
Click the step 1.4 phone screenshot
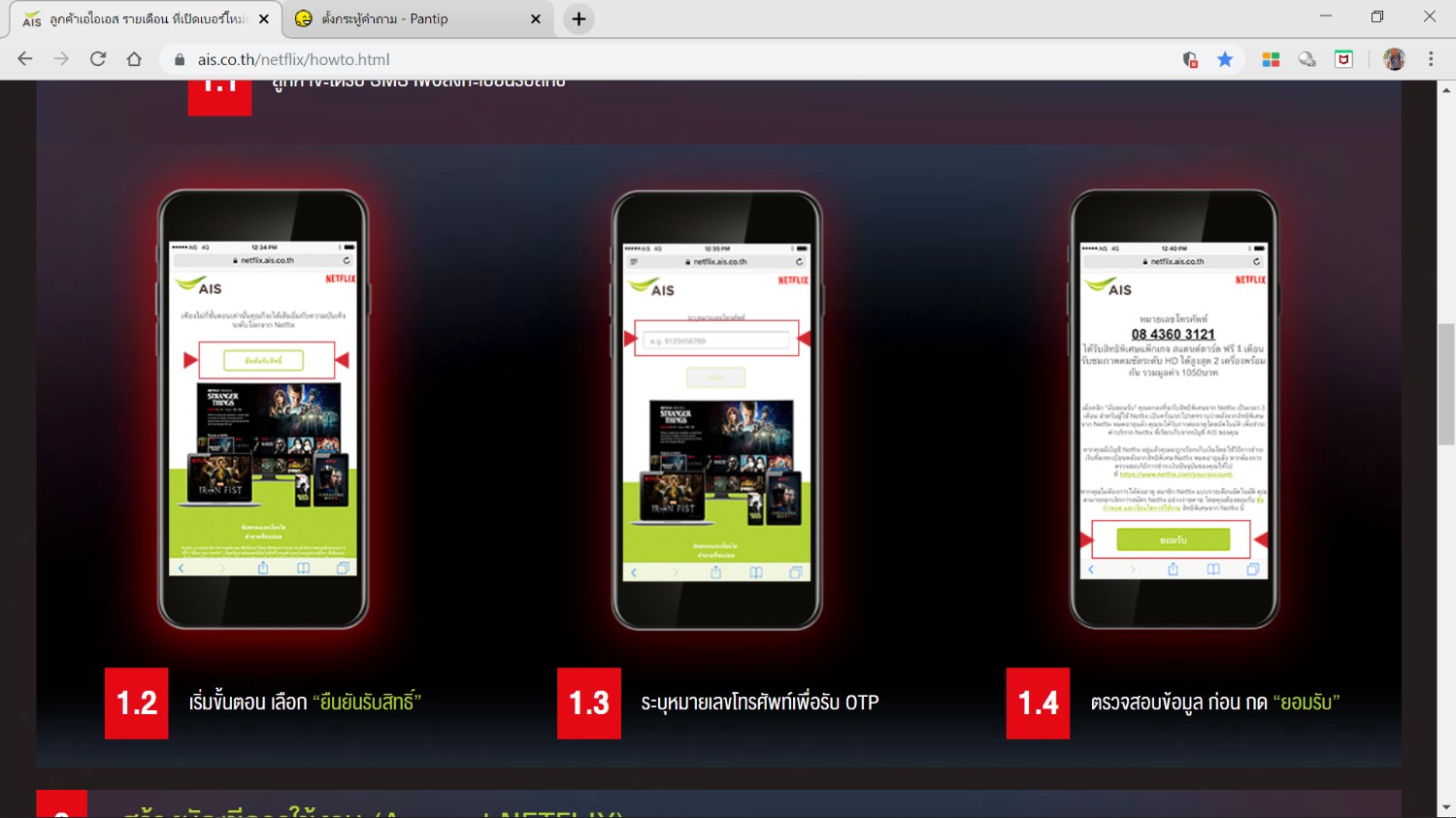coord(1174,409)
